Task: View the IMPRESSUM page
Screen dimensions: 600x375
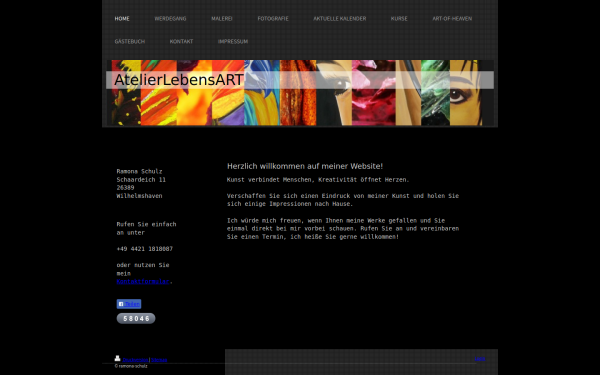Action: [233, 41]
